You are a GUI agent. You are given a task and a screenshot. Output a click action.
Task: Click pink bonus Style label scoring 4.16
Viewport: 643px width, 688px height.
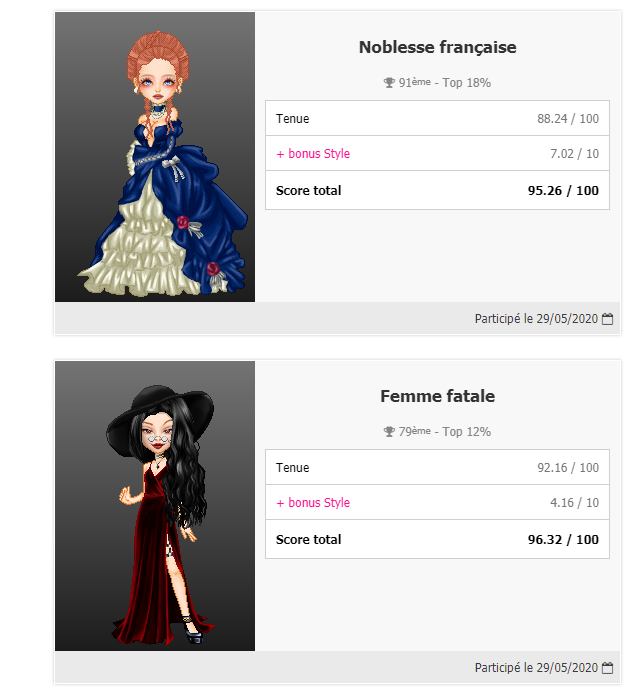click(x=313, y=502)
